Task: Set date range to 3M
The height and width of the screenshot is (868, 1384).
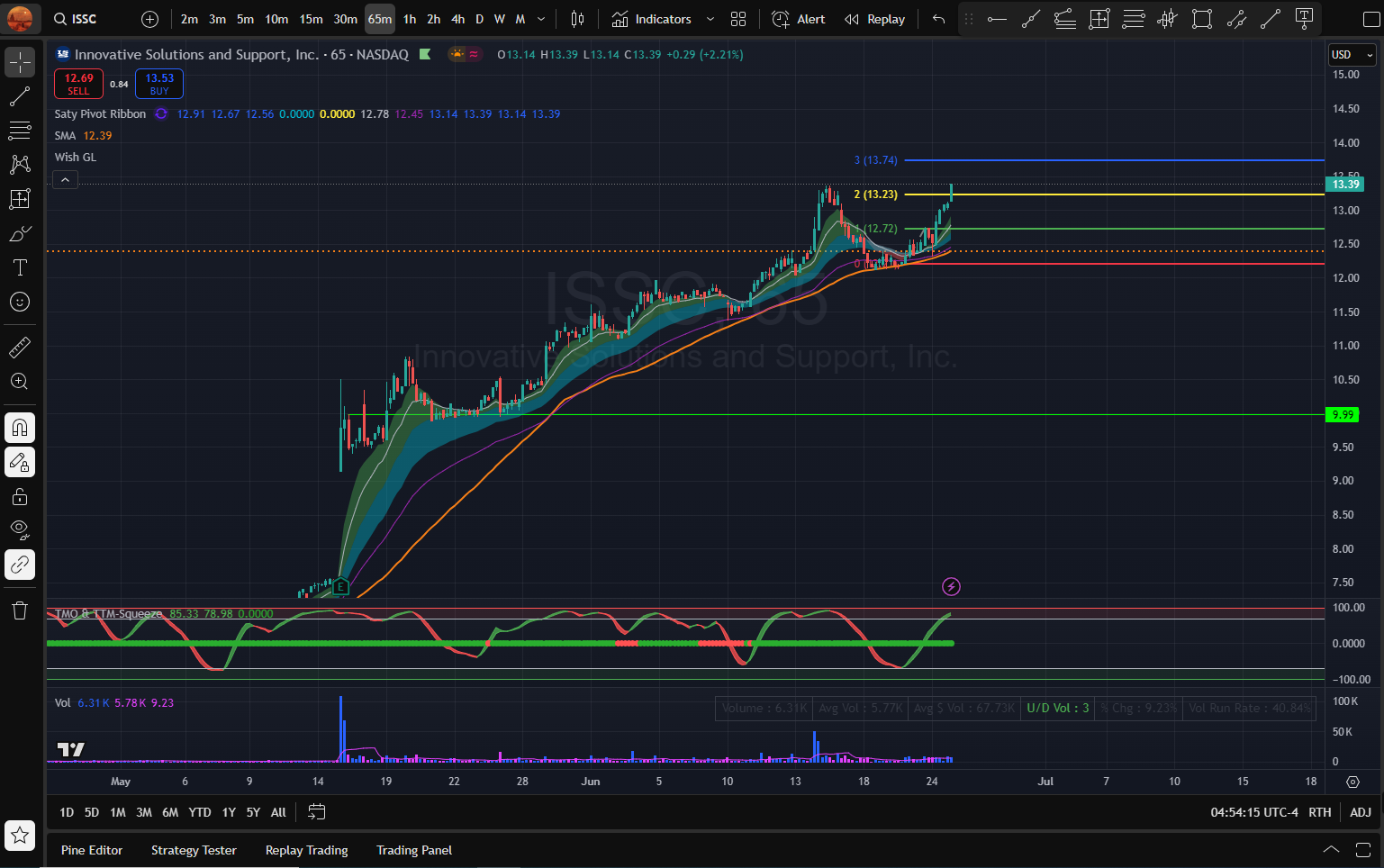Action: [x=144, y=812]
